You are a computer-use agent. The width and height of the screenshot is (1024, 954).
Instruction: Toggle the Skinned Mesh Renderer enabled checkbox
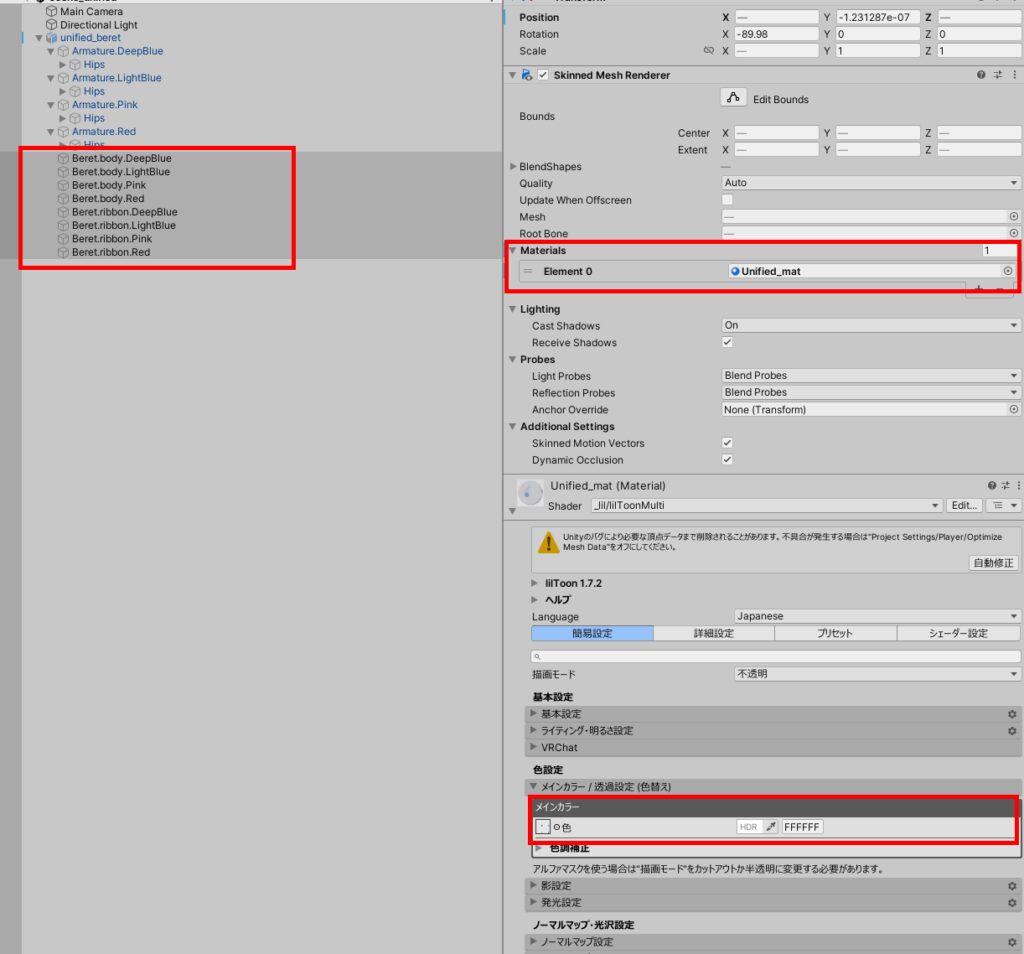pyautogui.click(x=543, y=75)
